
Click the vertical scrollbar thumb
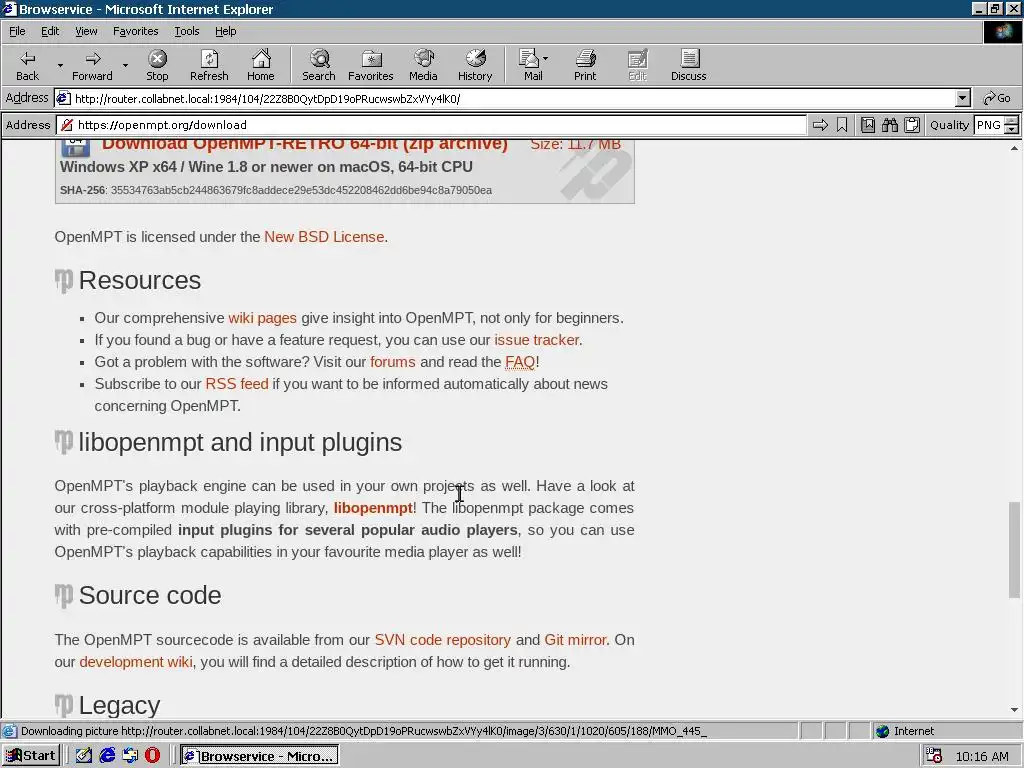[1014, 549]
